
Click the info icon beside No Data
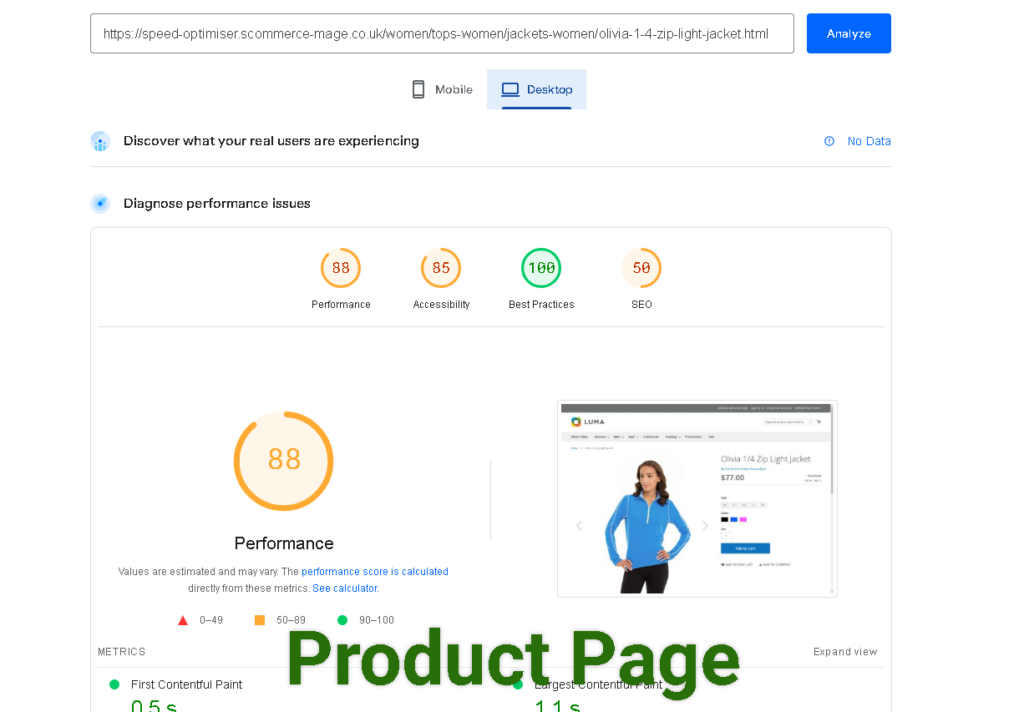[x=828, y=141]
